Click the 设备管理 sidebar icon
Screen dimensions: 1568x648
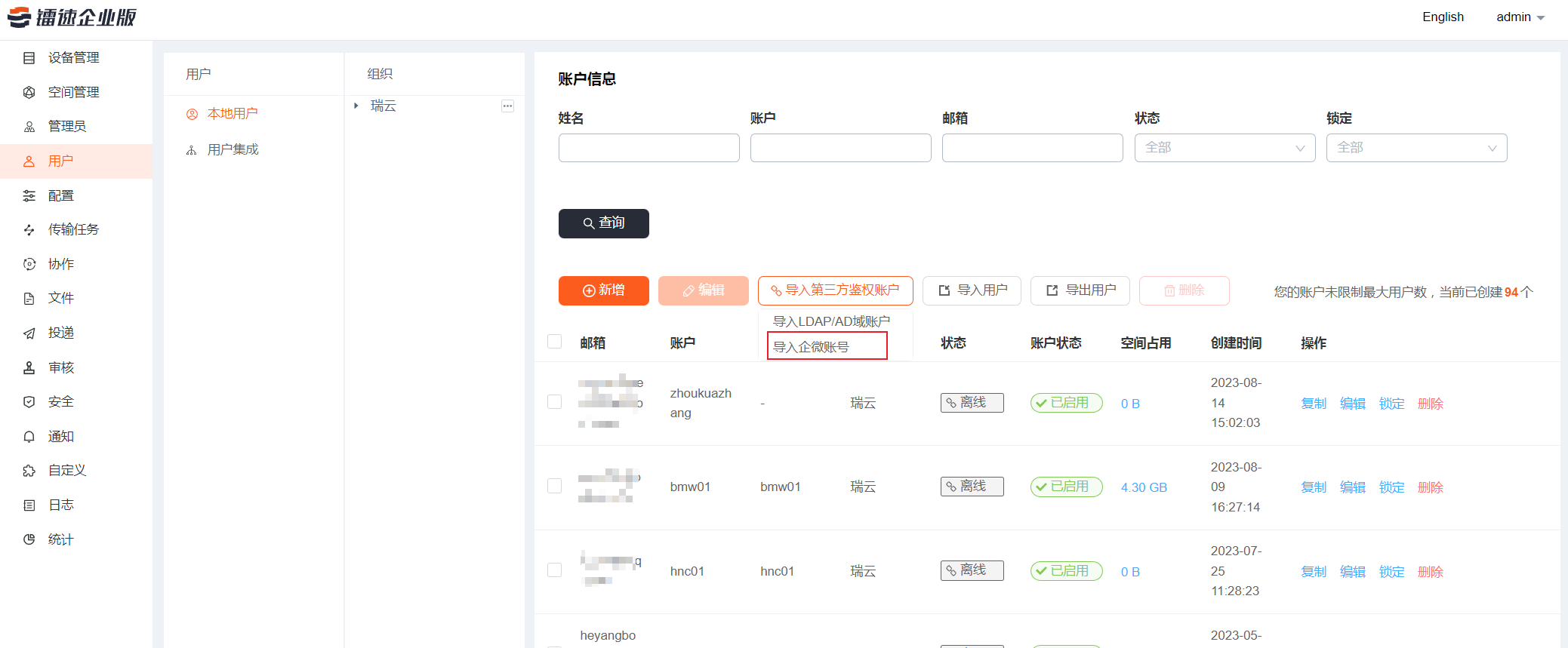(29, 58)
